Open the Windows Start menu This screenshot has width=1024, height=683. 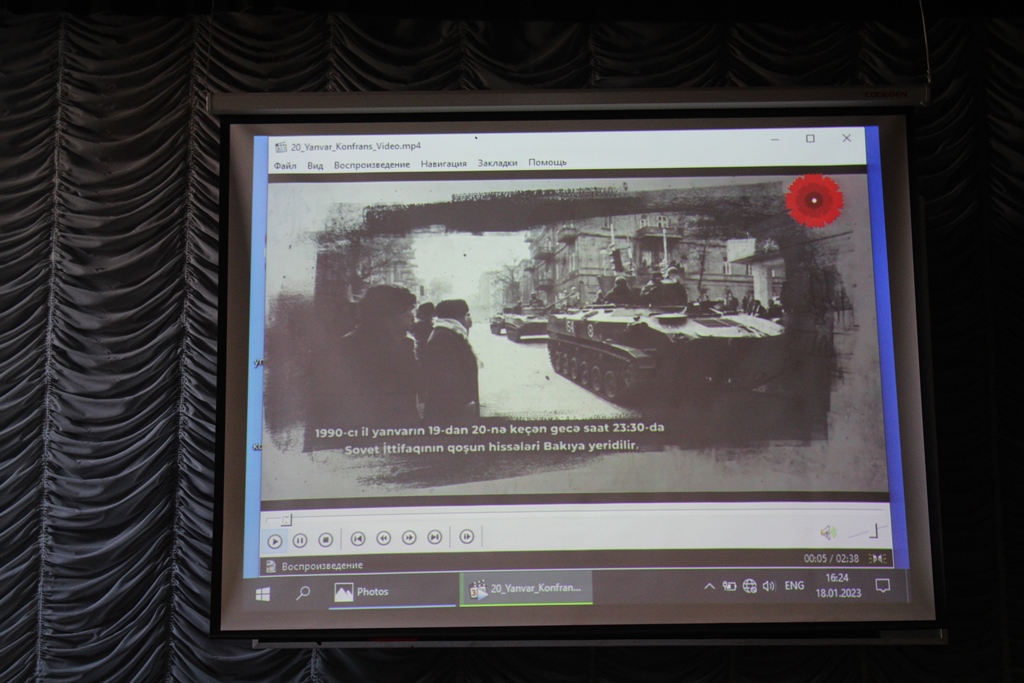click(x=263, y=594)
